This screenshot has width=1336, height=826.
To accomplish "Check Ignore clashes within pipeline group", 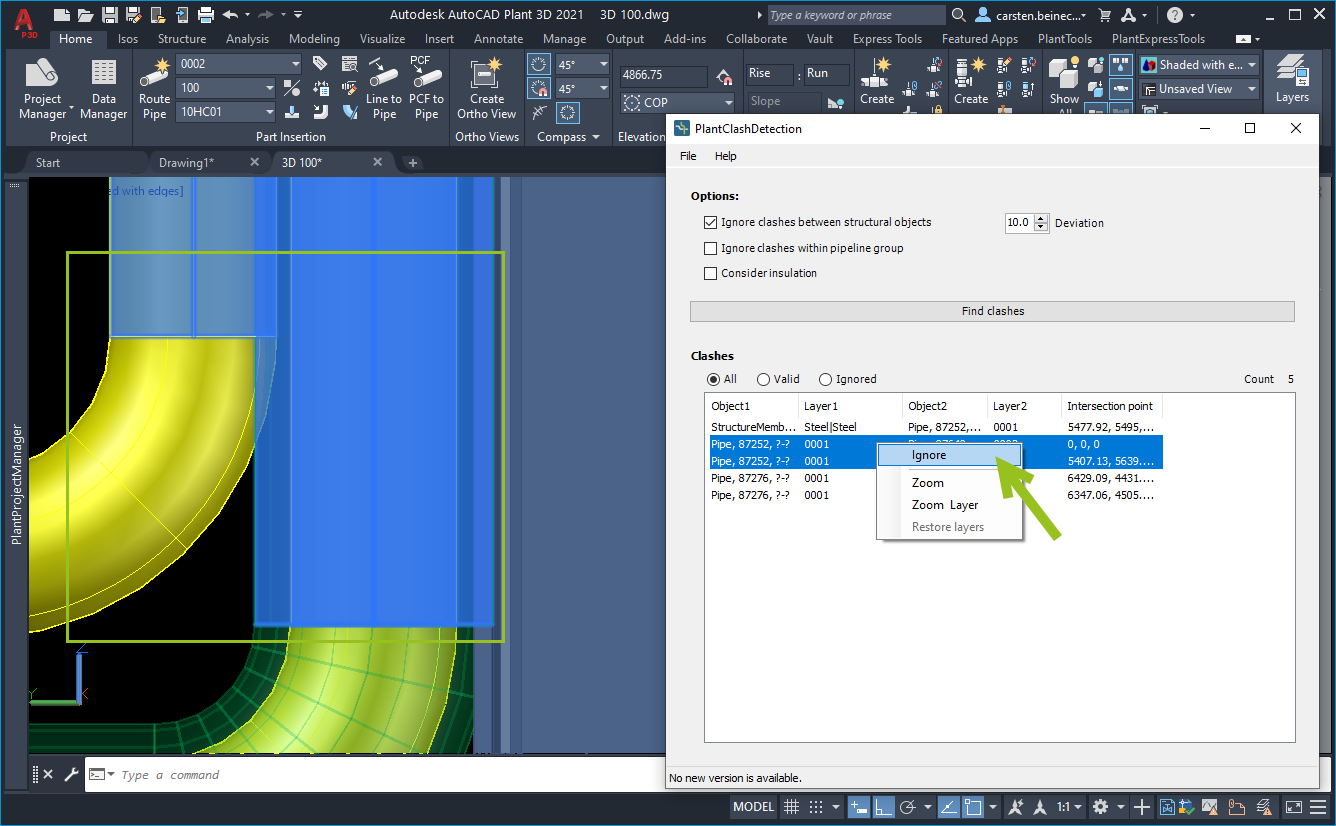I will coord(711,248).
